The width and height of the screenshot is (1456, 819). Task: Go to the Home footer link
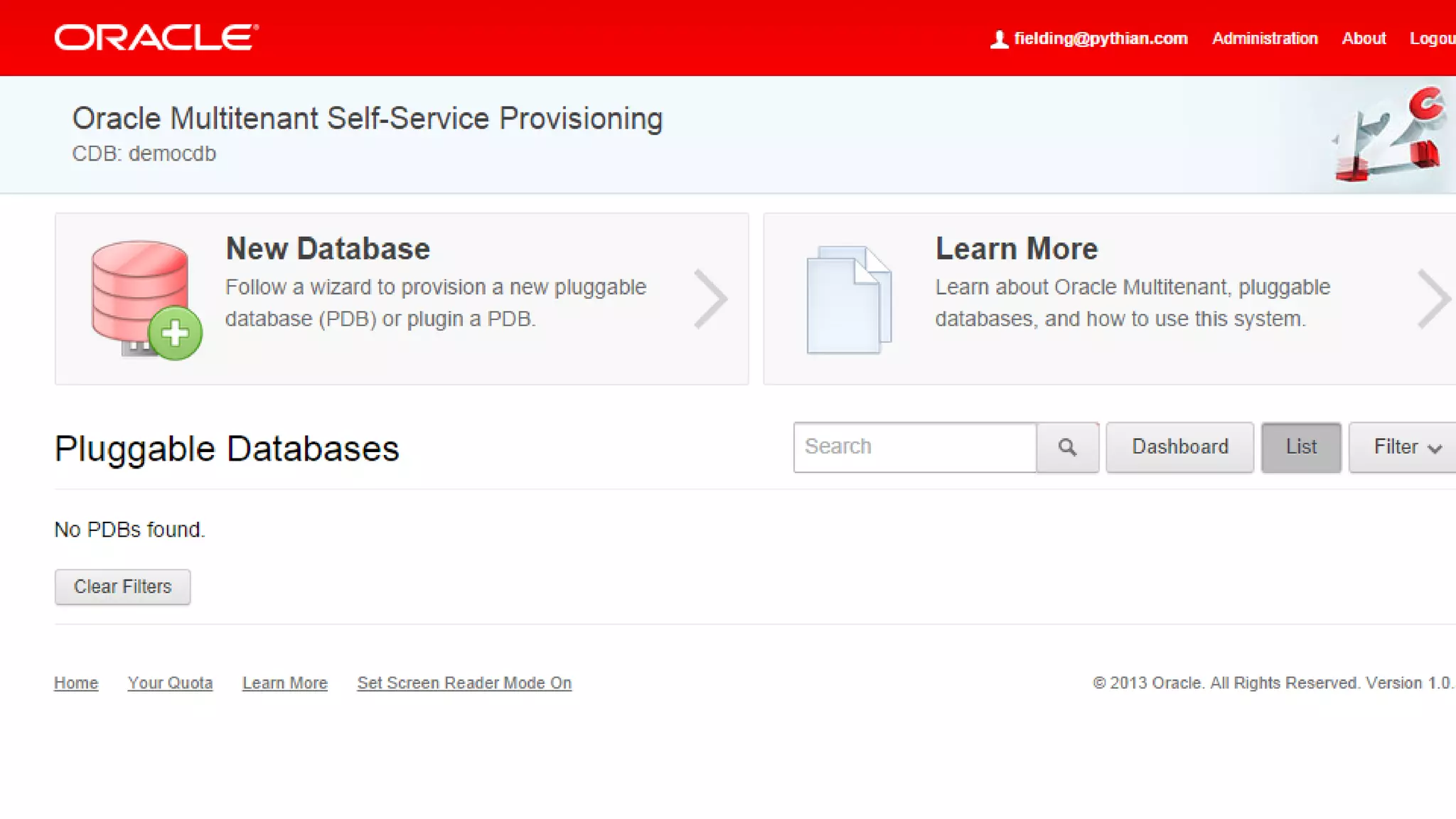(76, 683)
